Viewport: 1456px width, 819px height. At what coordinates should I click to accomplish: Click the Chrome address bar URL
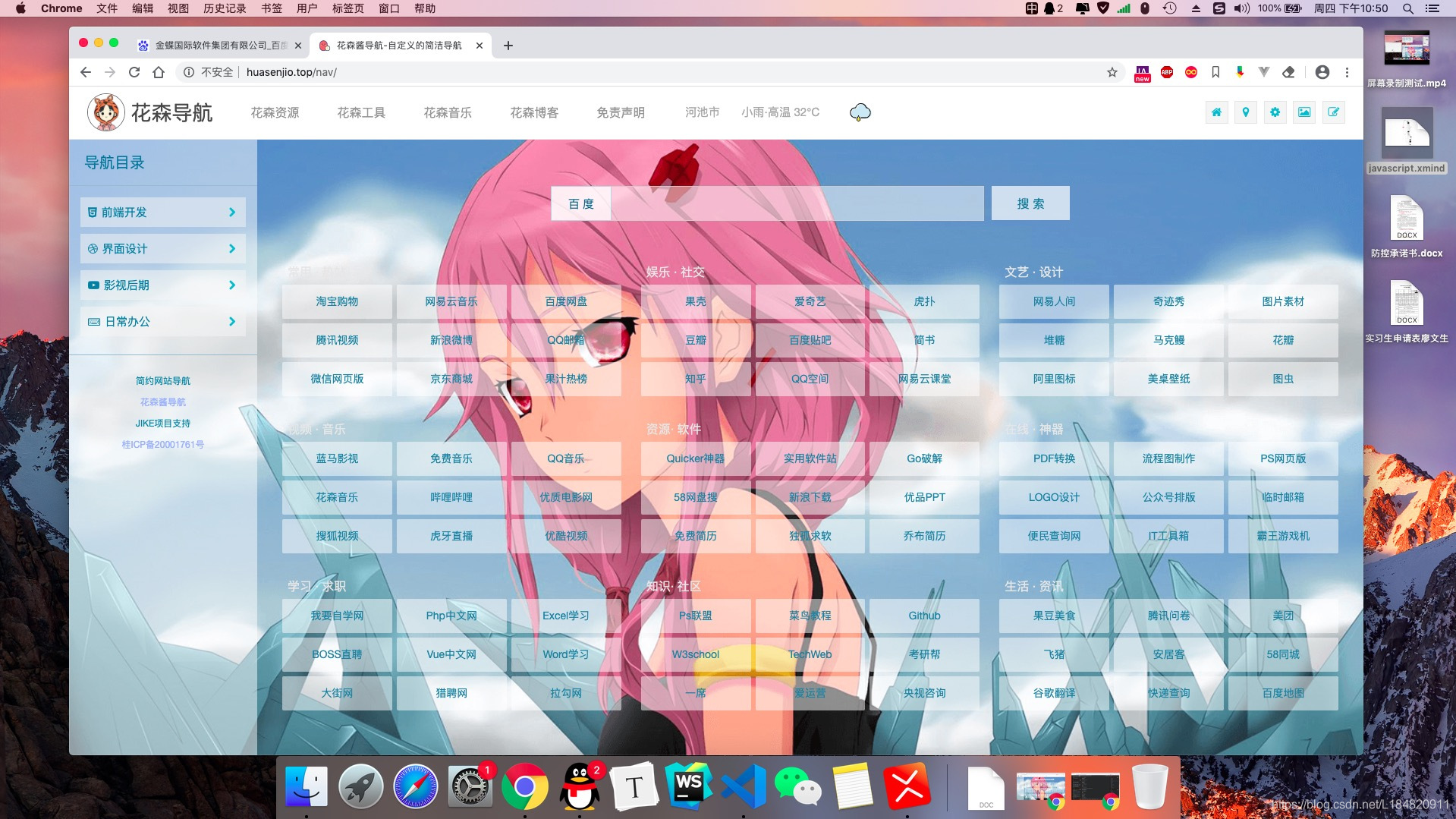point(291,72)
